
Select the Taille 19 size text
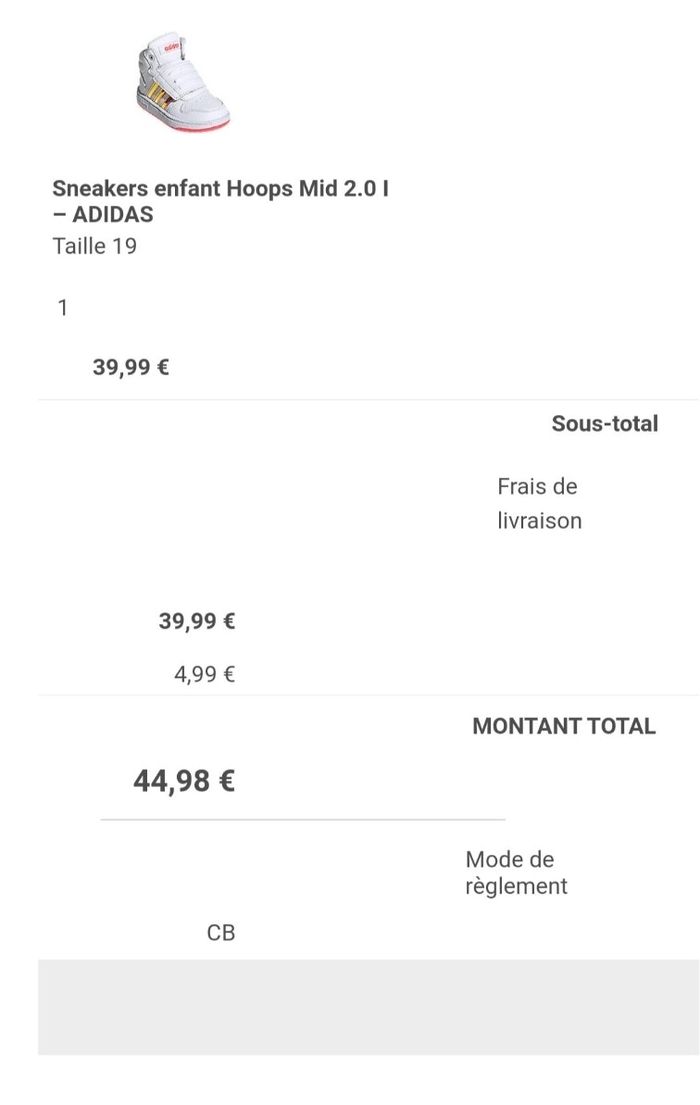(95, 246)
